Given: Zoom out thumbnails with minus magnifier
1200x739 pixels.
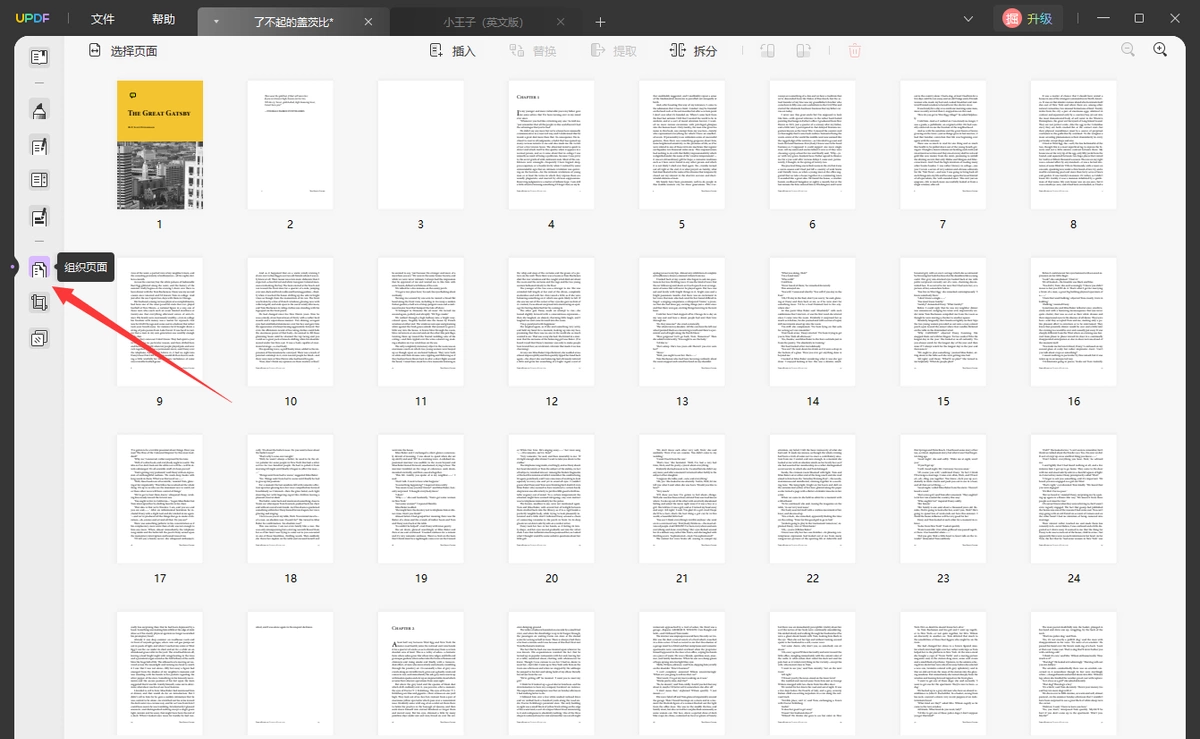Looking at the screenshot, I should point(1128,50).
